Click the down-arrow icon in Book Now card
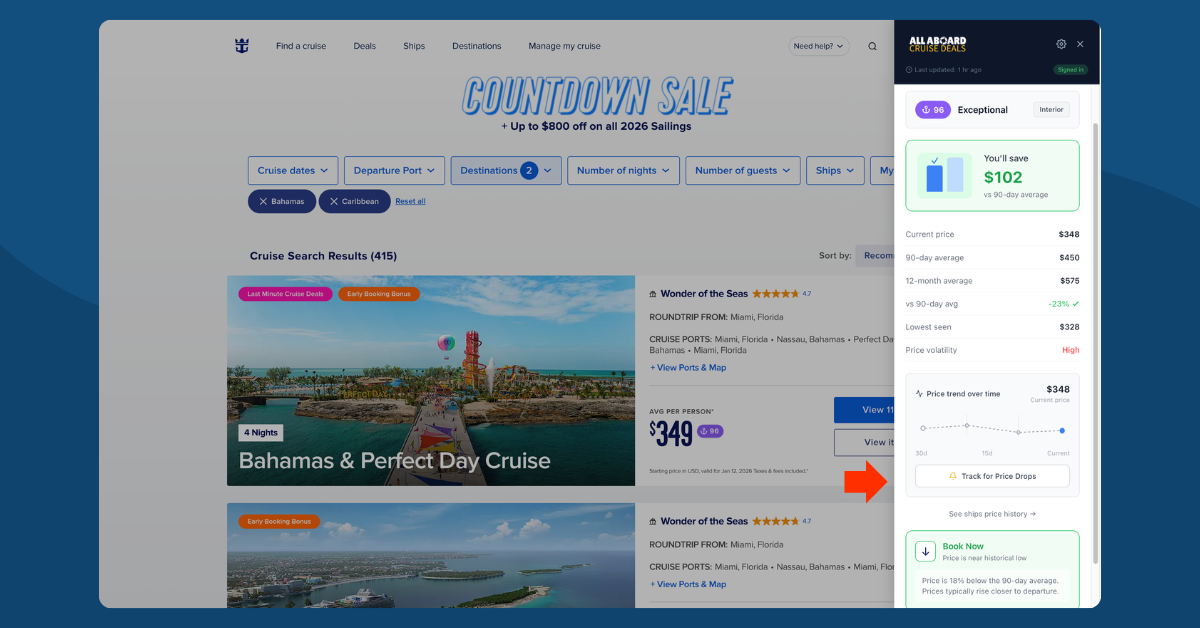Screen dimensions: 1200x628 tap(925, 551)
